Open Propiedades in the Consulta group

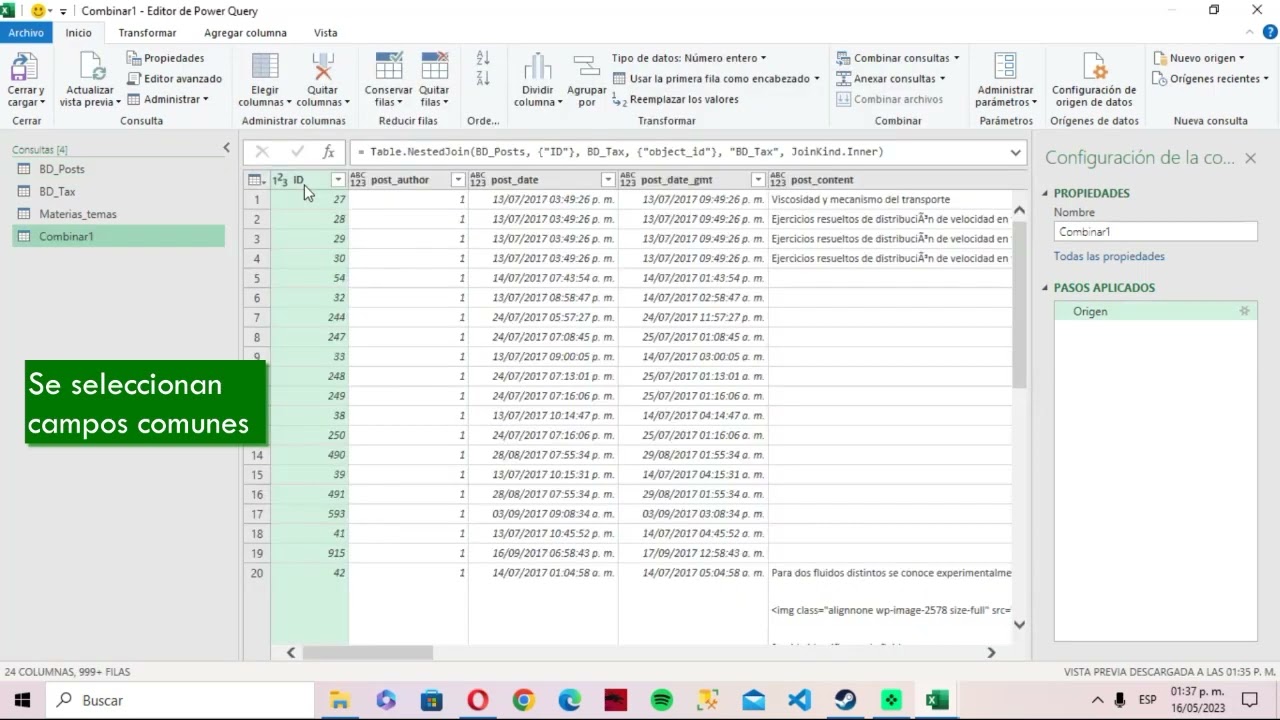point(165,58)
